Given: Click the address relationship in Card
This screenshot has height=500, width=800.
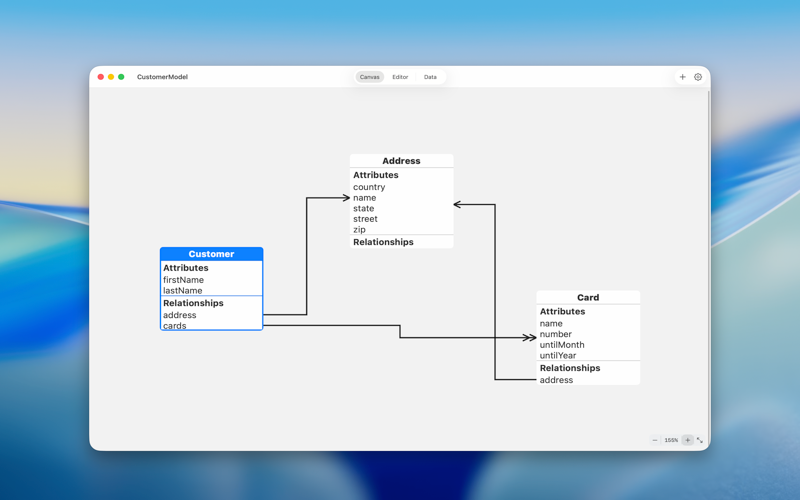Looking at the screenshot, I should 556,380.
